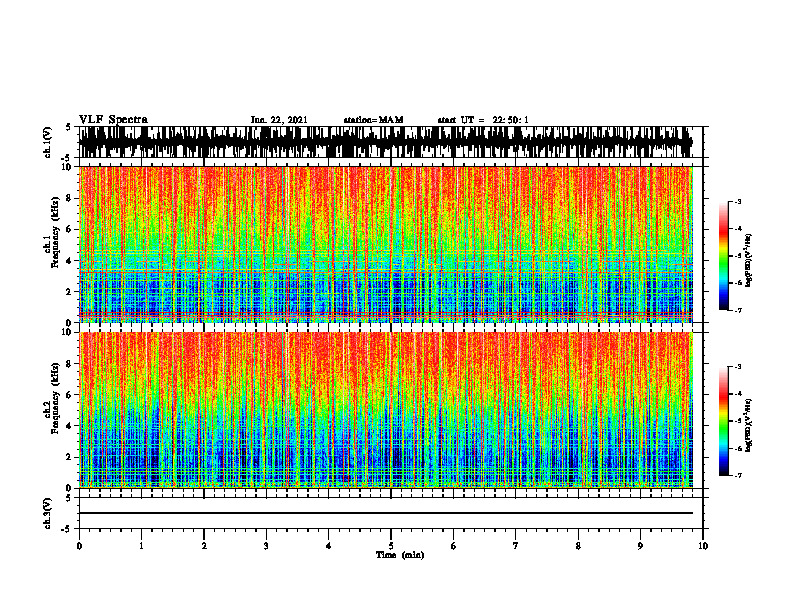The width and height of the screenshot is (792, 612).
Task: Click the time axis tick label "7"
Action: [x=516, y=546]
